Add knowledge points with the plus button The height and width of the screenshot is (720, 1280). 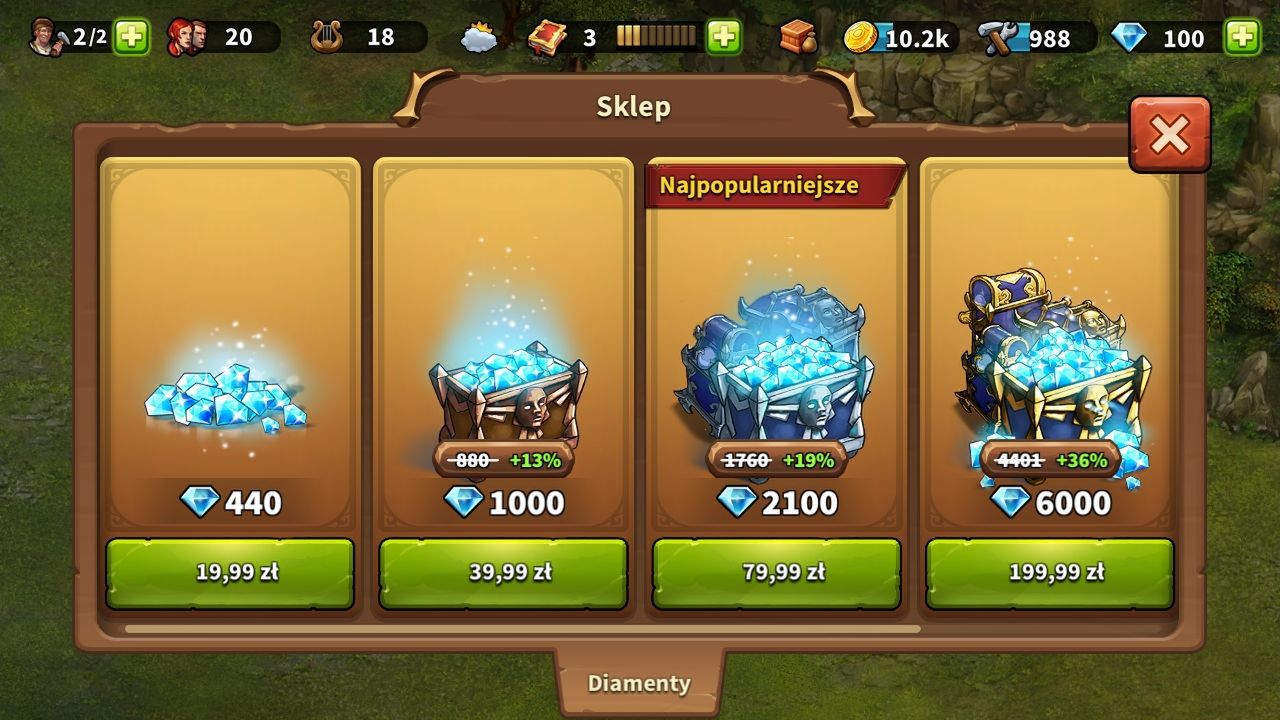click(x=724, y=38)
